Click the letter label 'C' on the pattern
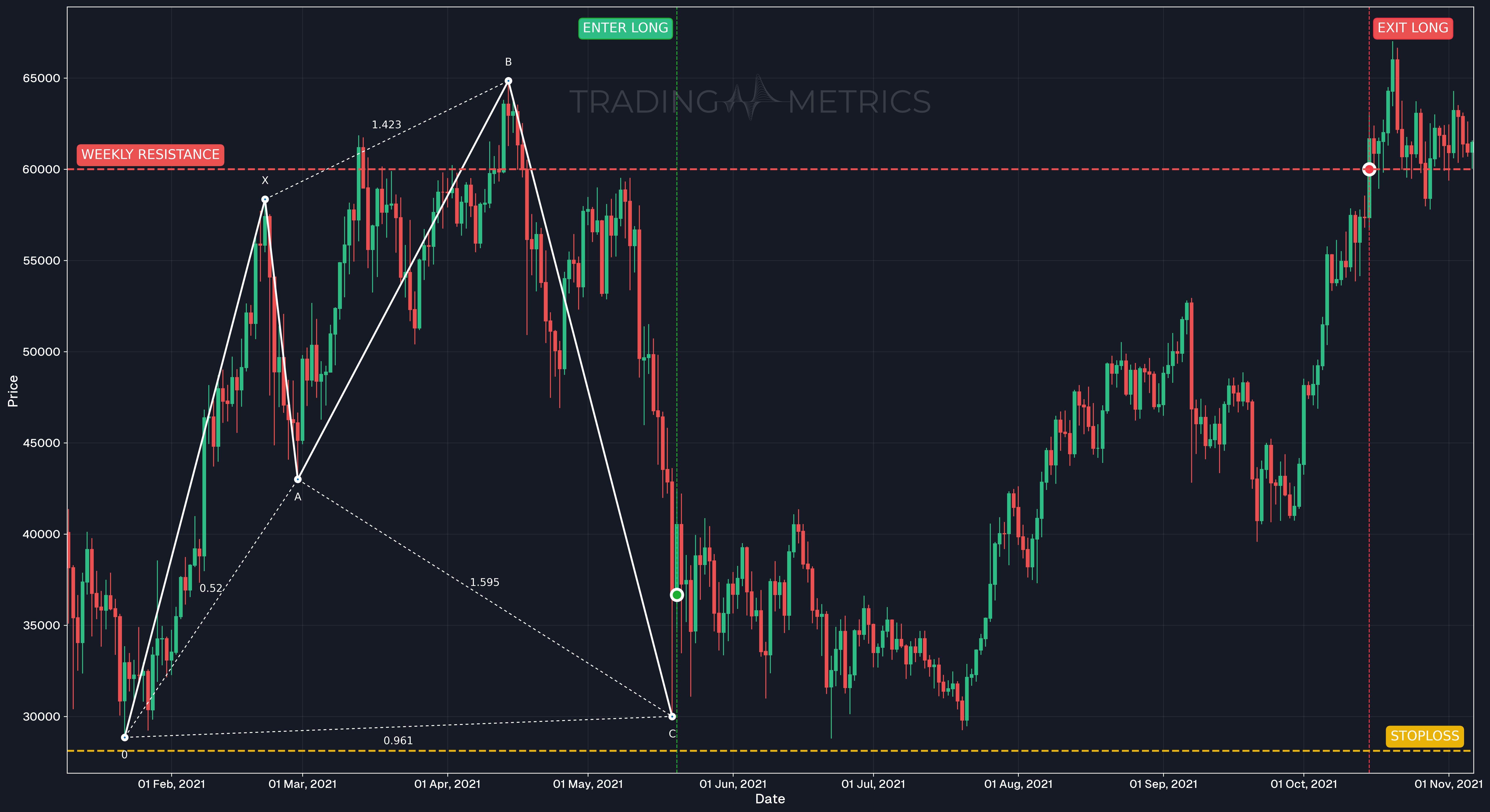 (672, 734)
